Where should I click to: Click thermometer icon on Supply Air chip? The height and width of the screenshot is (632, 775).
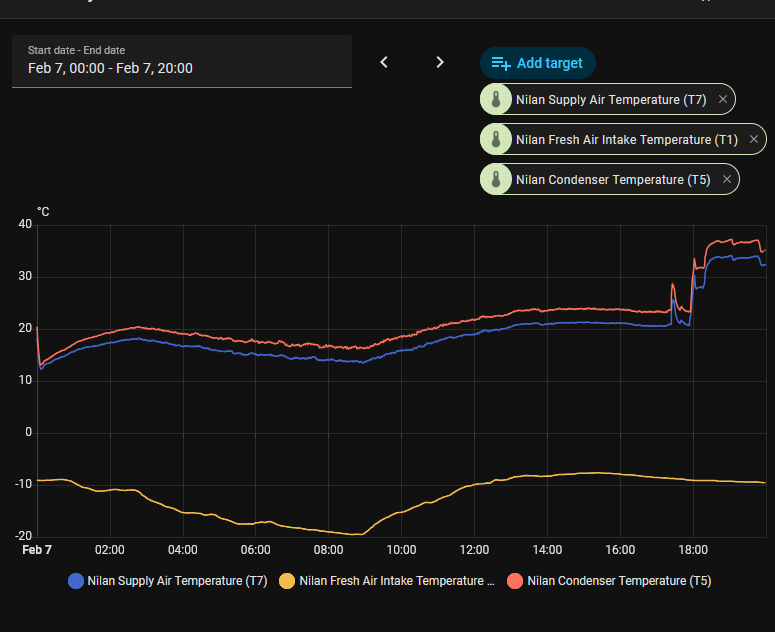[496, 100]
